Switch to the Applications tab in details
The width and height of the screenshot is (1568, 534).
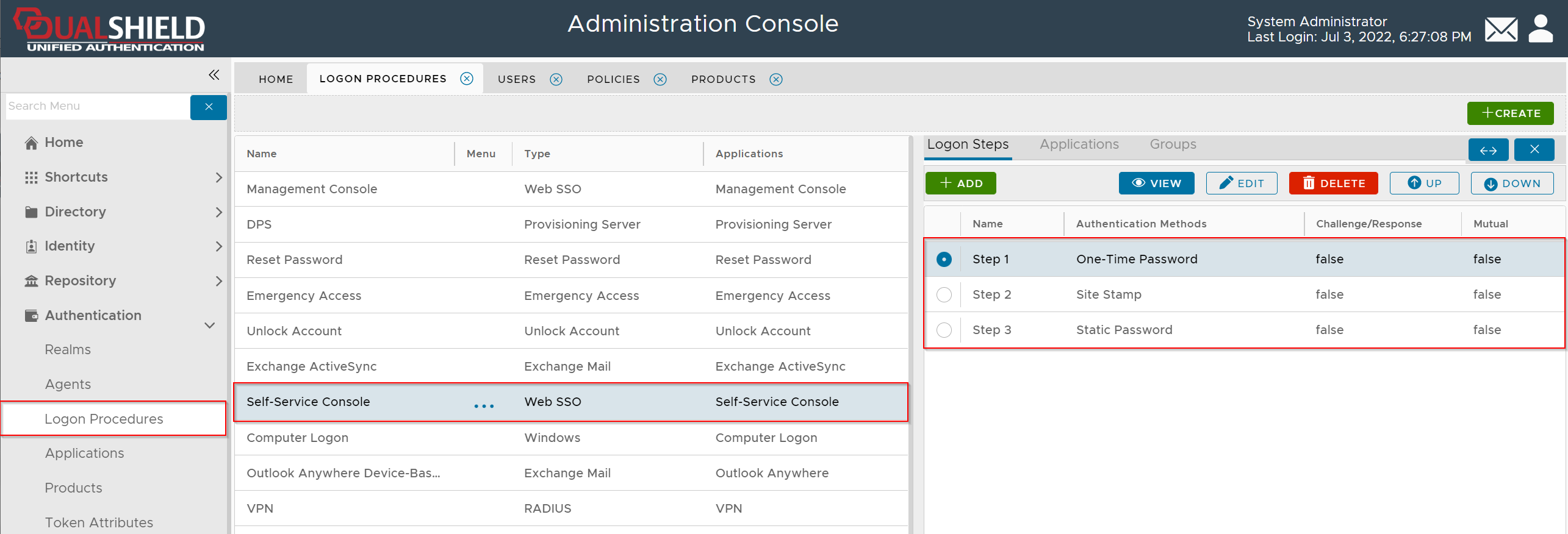tap(1079, 144)
